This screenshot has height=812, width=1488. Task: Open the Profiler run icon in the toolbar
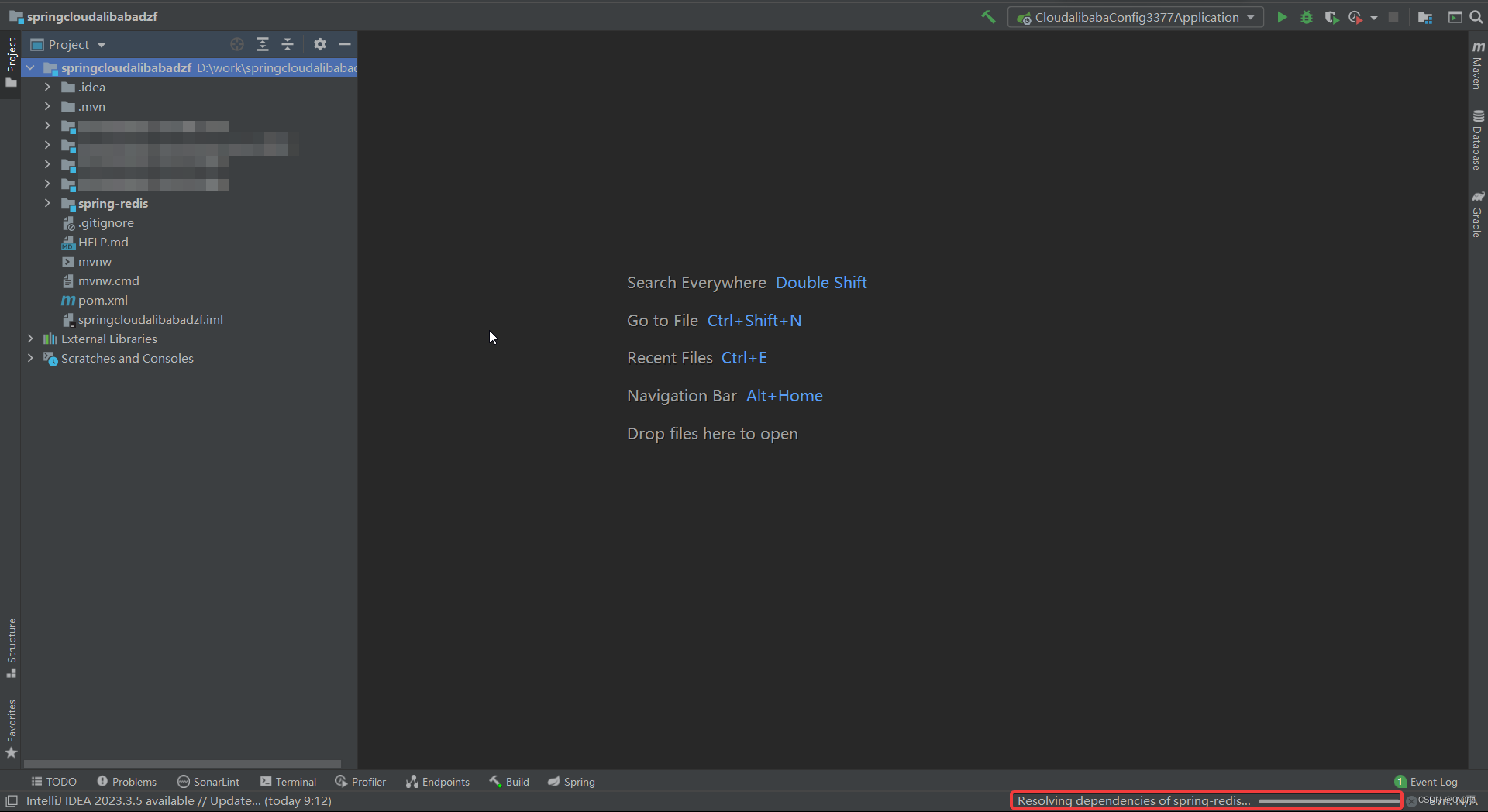[1355, 16]
